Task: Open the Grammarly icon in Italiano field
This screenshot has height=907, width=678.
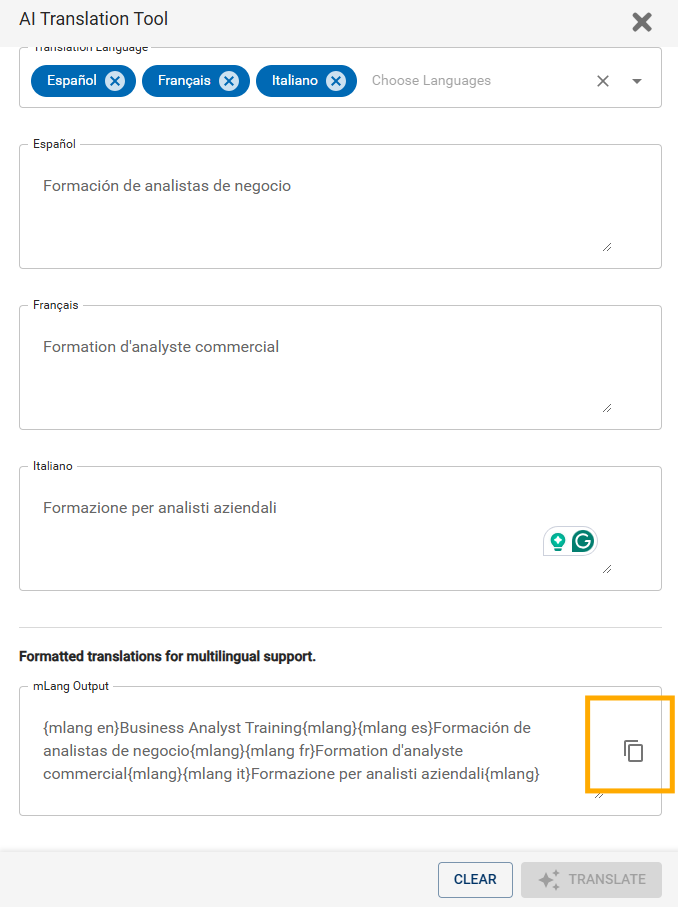Action: click(x=583, y=541)
